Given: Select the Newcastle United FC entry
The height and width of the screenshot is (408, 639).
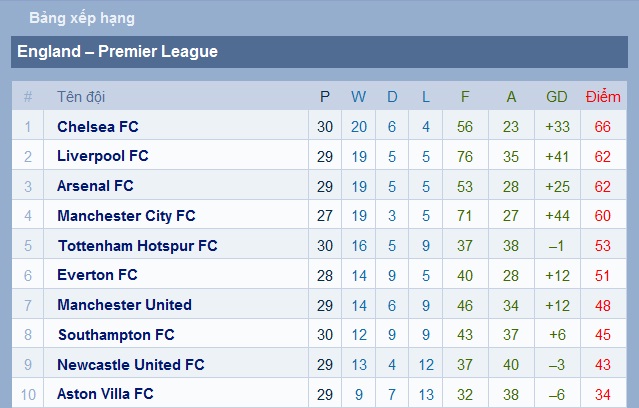Looking at the screenshot, I should coord(131,364).
